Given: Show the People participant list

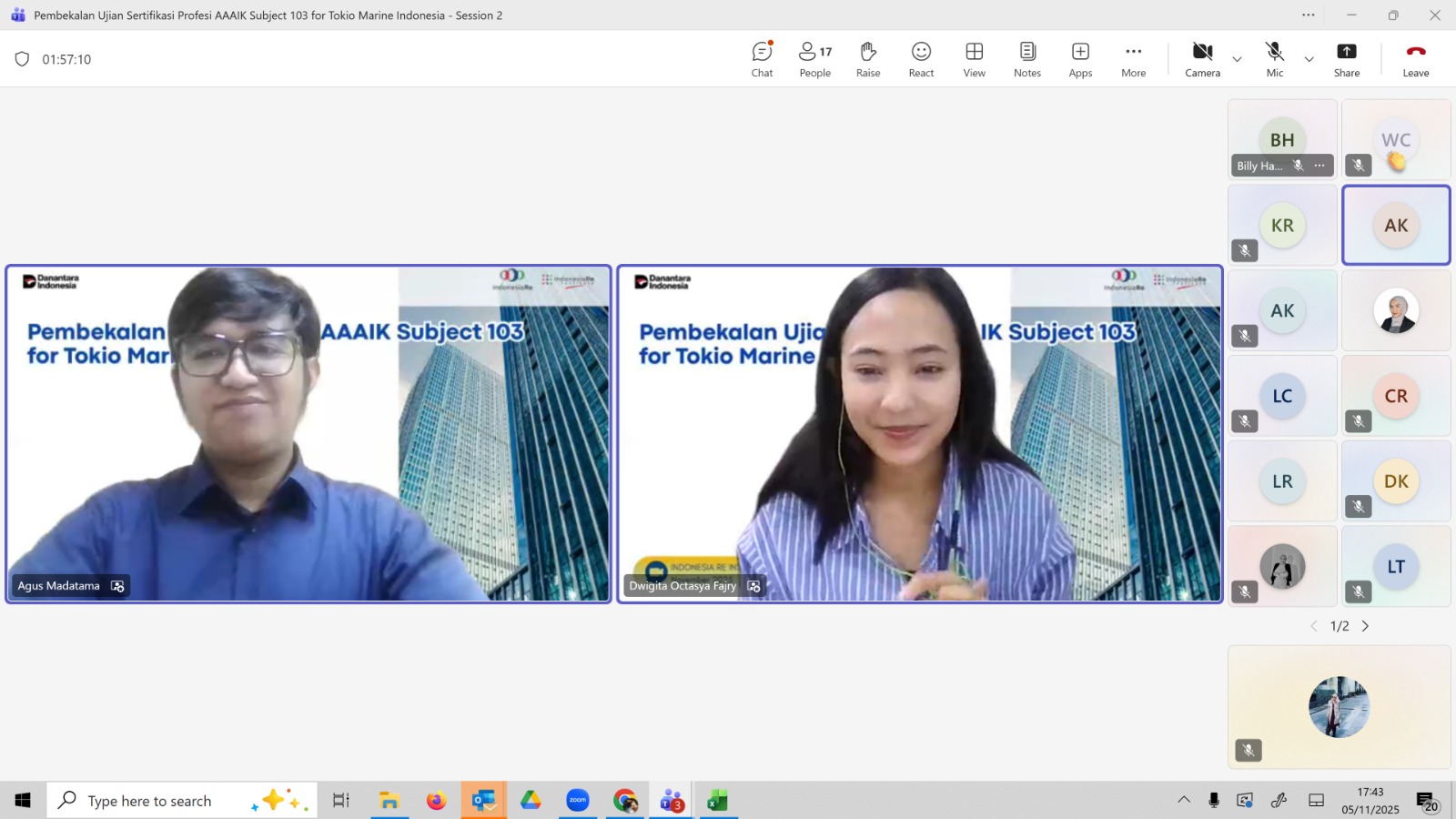Looking at the screenshot, I should 814,60.
